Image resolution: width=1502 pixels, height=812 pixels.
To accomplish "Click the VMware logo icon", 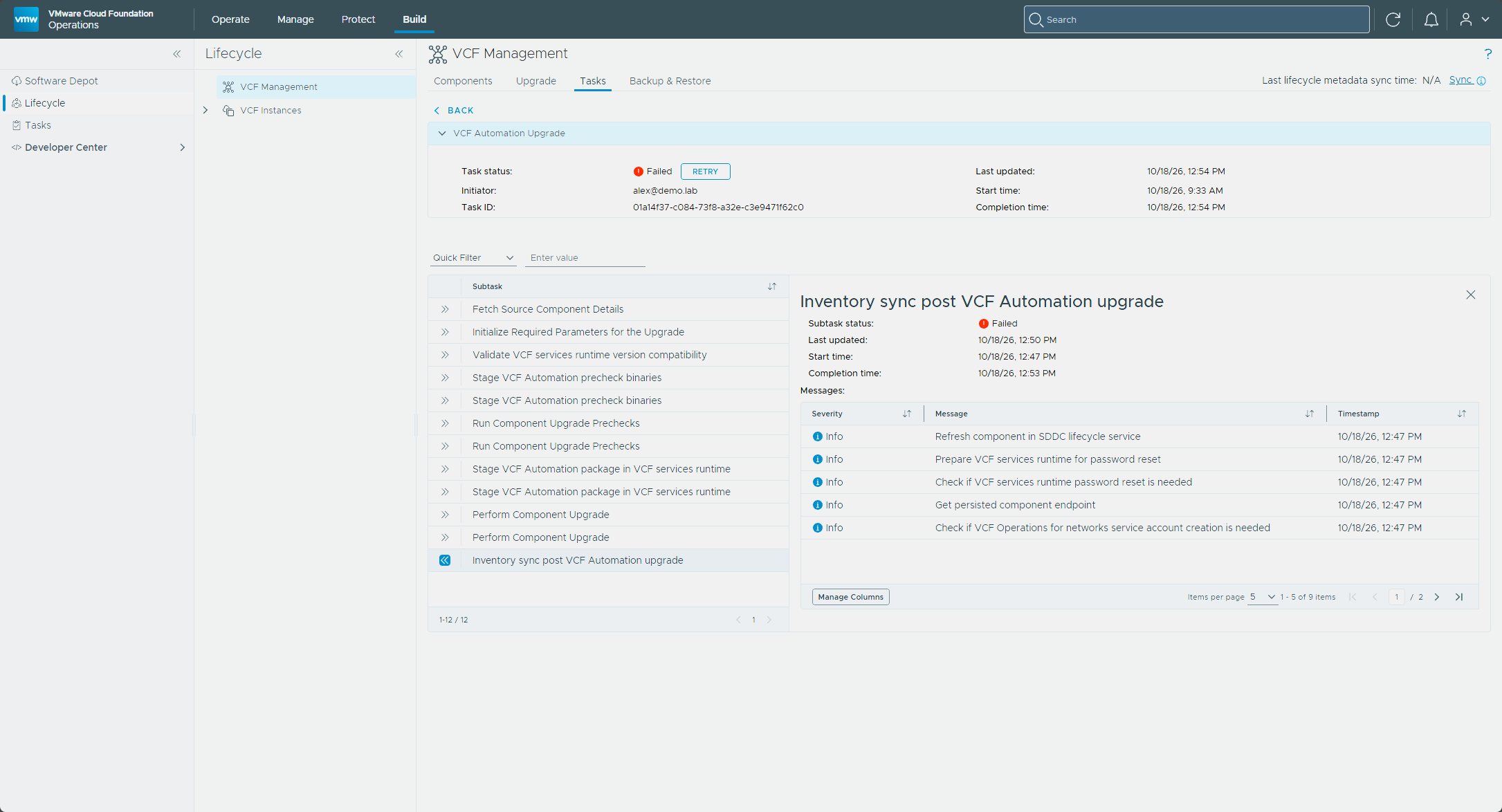I will pos(26,19).
